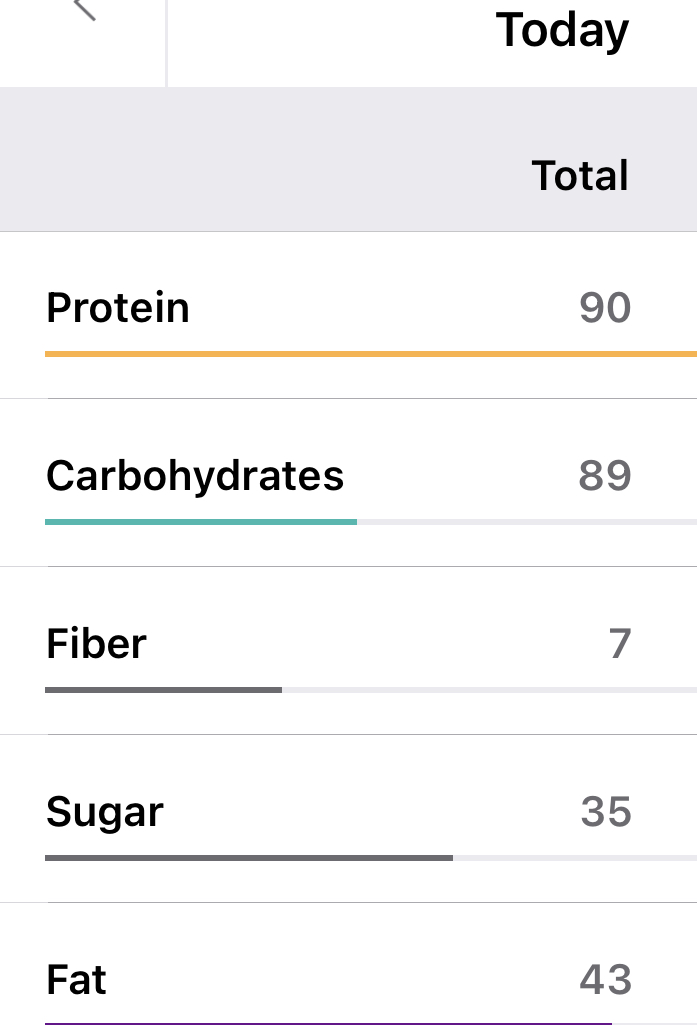Tap the purple Fat progress bar
Image resolution: width=697 pixels, height=1025 pixels.
[x=328, y=1023]
